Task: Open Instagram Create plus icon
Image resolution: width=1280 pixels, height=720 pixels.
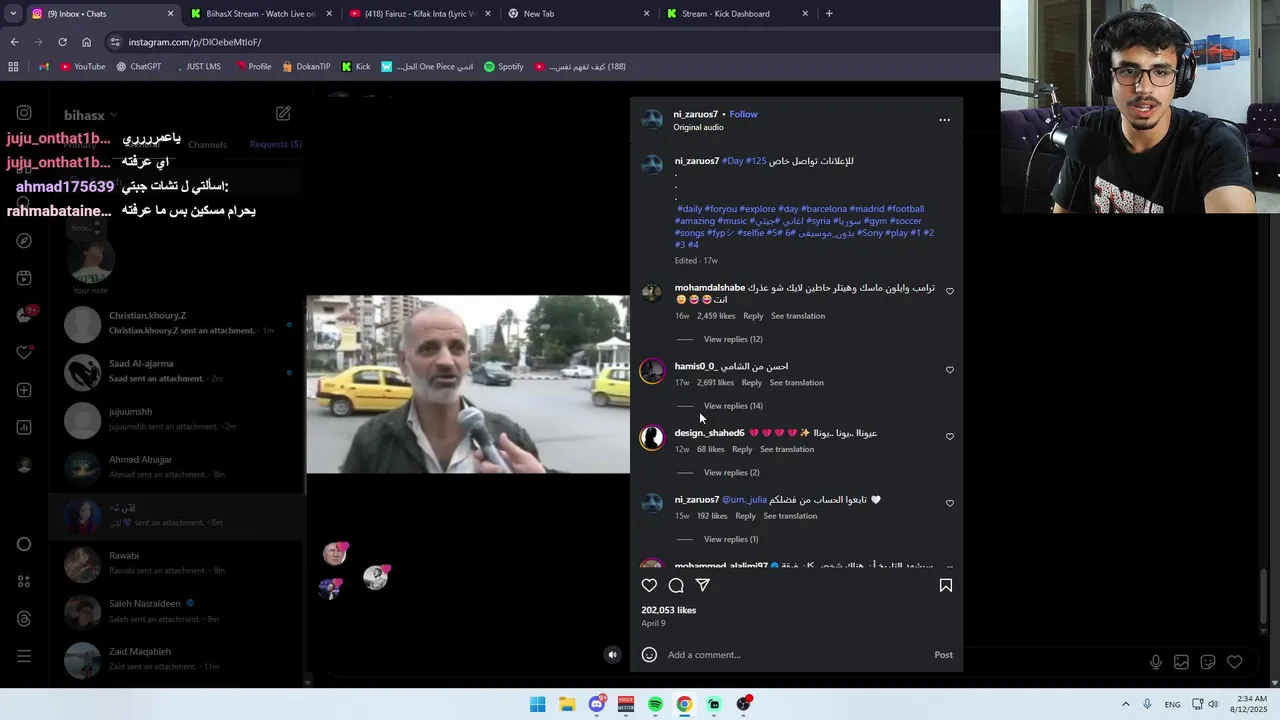Action: pyautogui.click(x=24, y=390)
